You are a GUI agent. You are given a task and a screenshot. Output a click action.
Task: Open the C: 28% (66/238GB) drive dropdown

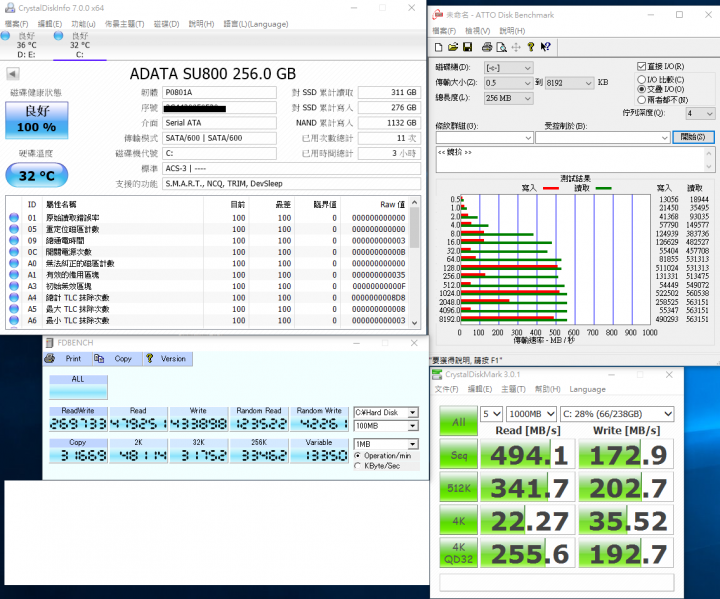click(618, 414)
